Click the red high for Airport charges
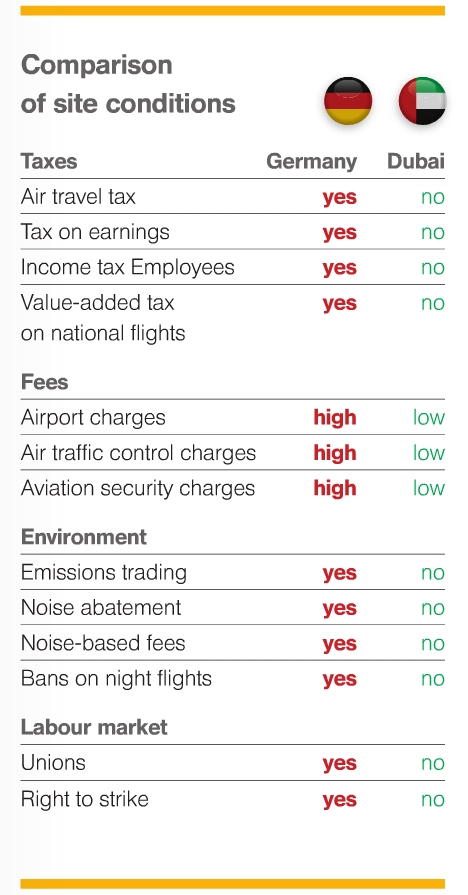 335,418
